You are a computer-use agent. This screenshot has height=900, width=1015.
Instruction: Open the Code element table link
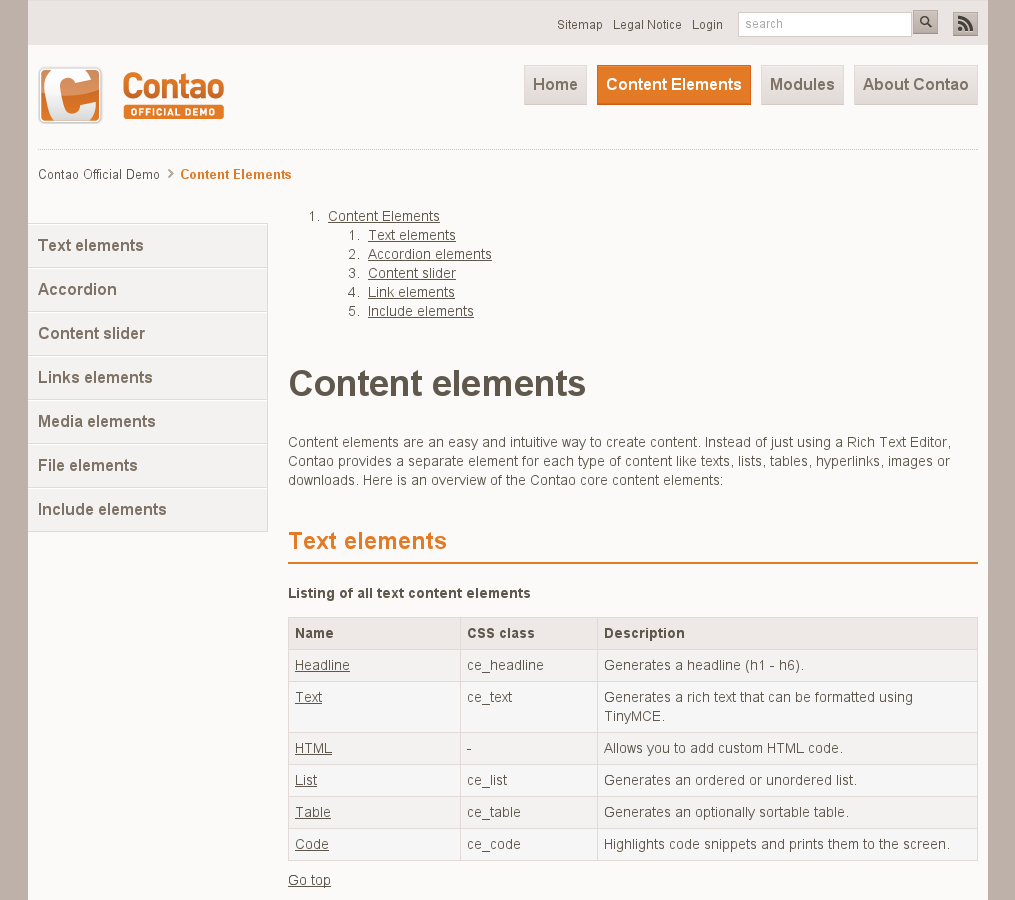click(312, 844)
